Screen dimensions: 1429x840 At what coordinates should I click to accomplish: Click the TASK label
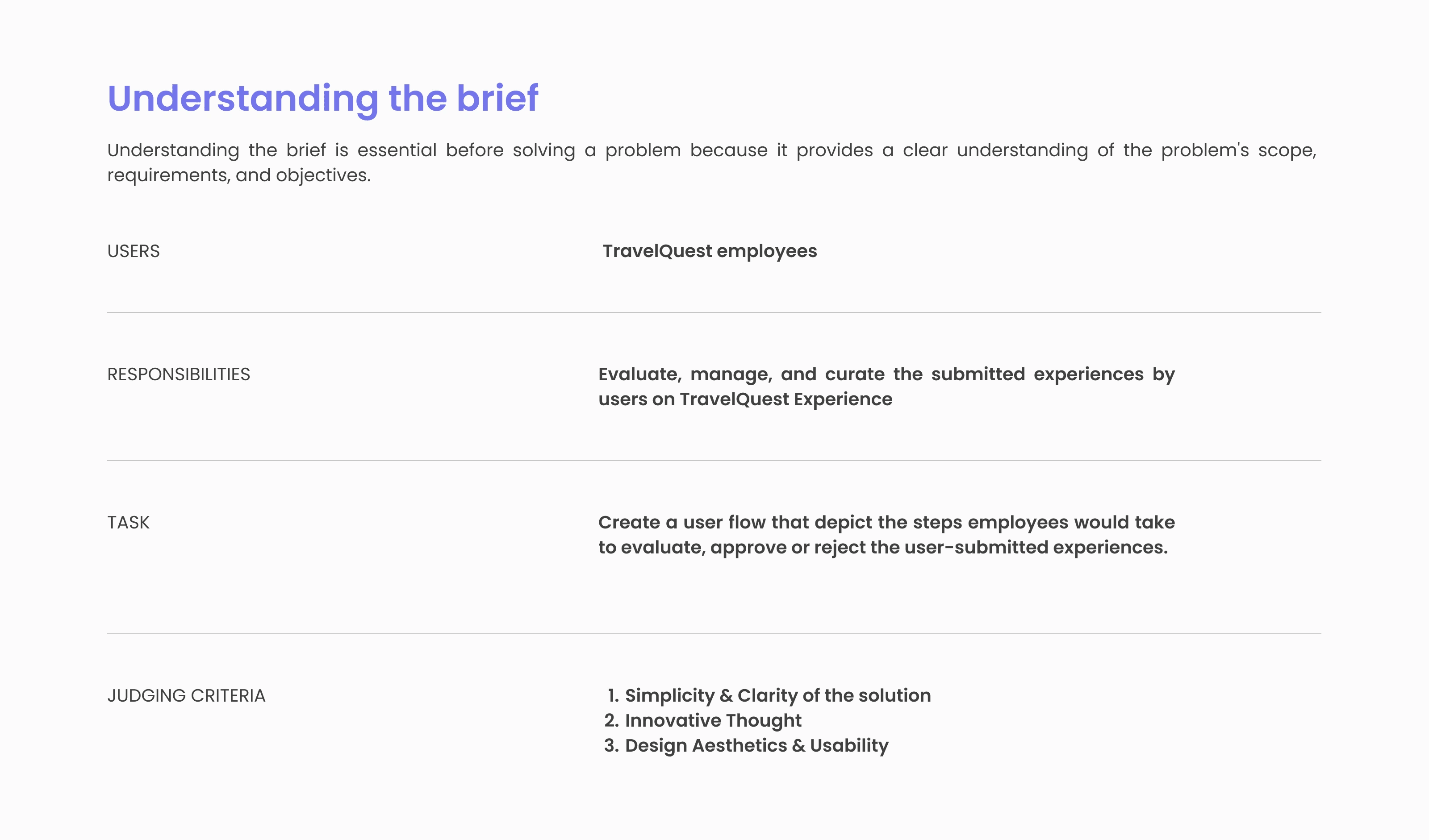(128, 522)
